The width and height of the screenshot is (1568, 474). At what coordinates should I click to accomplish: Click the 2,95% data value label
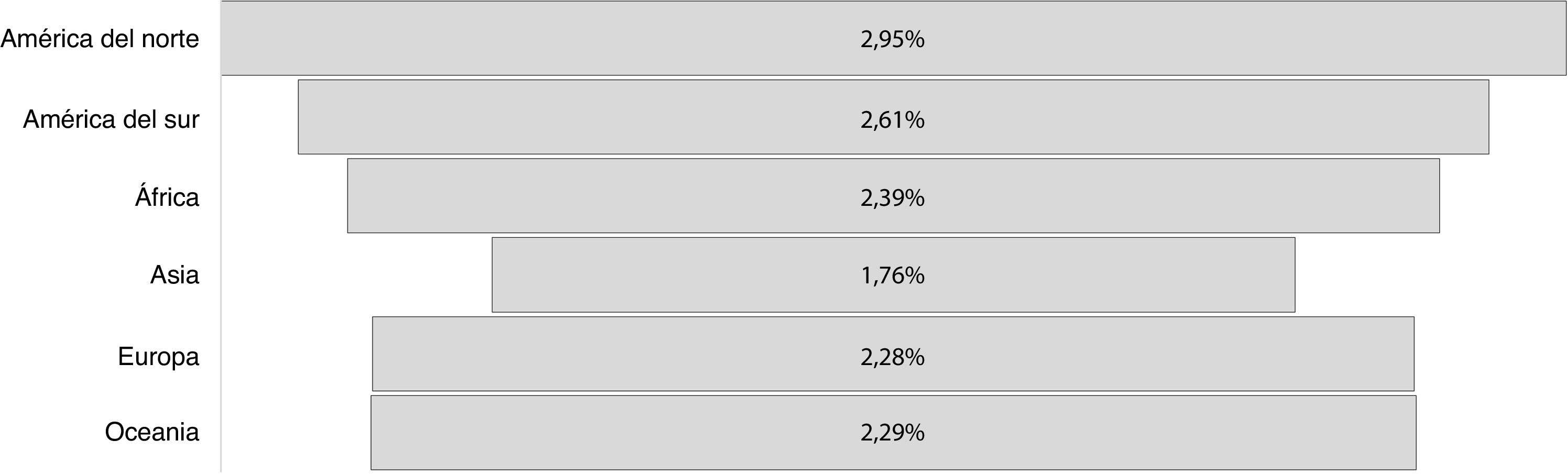click(x=892, y=40)
